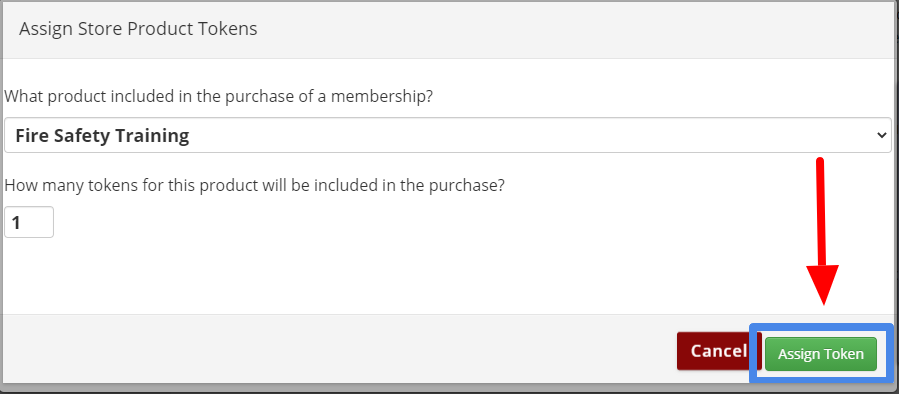Click the chevron arrow of product select
Image resolution: width=899 pixels, height=394 pixels.
(882, 135)
